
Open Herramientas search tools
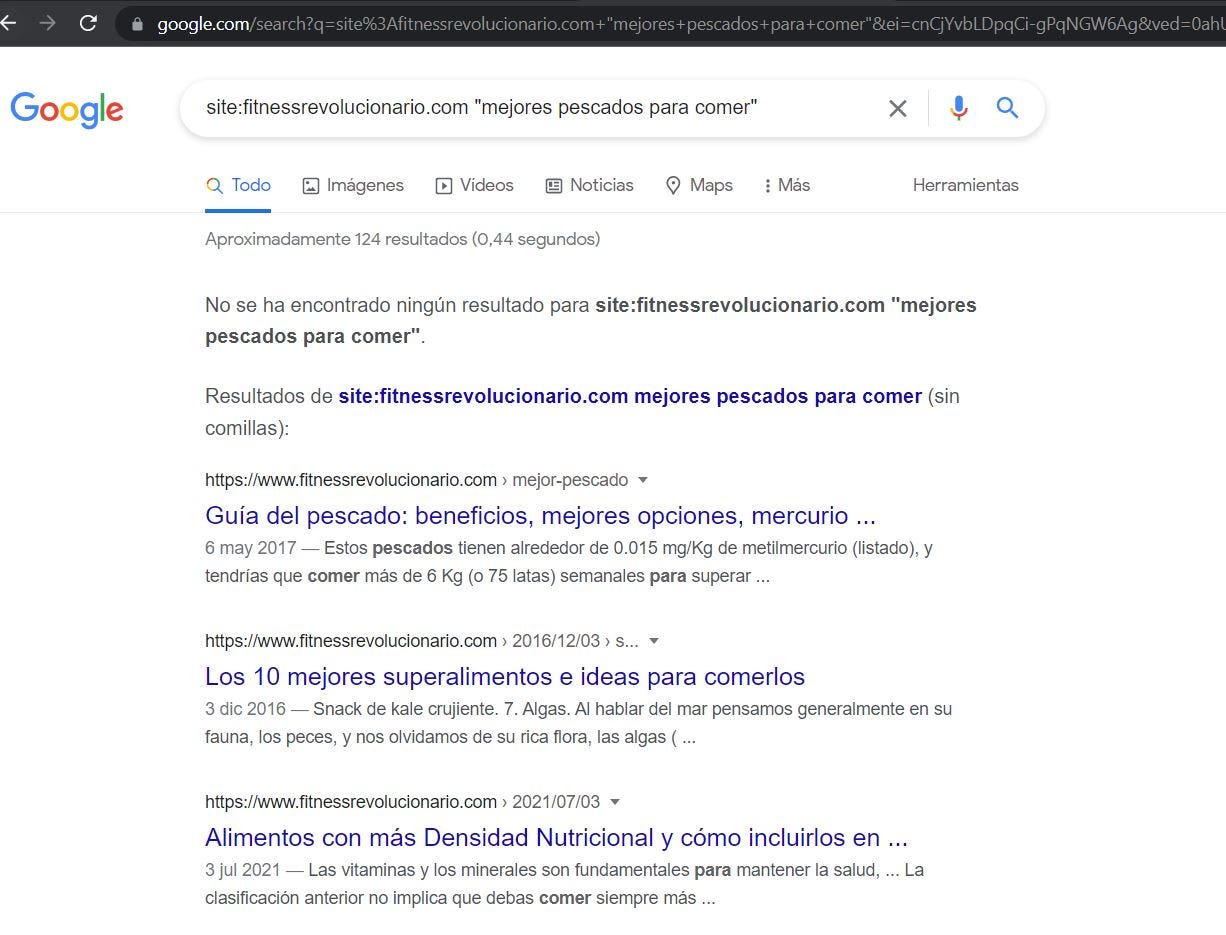click(x=966, y=185)
